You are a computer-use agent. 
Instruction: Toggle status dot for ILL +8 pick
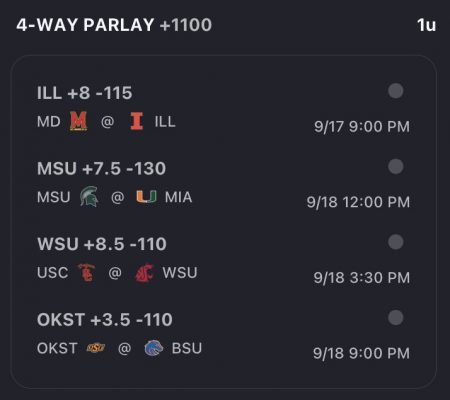[396, 91]
